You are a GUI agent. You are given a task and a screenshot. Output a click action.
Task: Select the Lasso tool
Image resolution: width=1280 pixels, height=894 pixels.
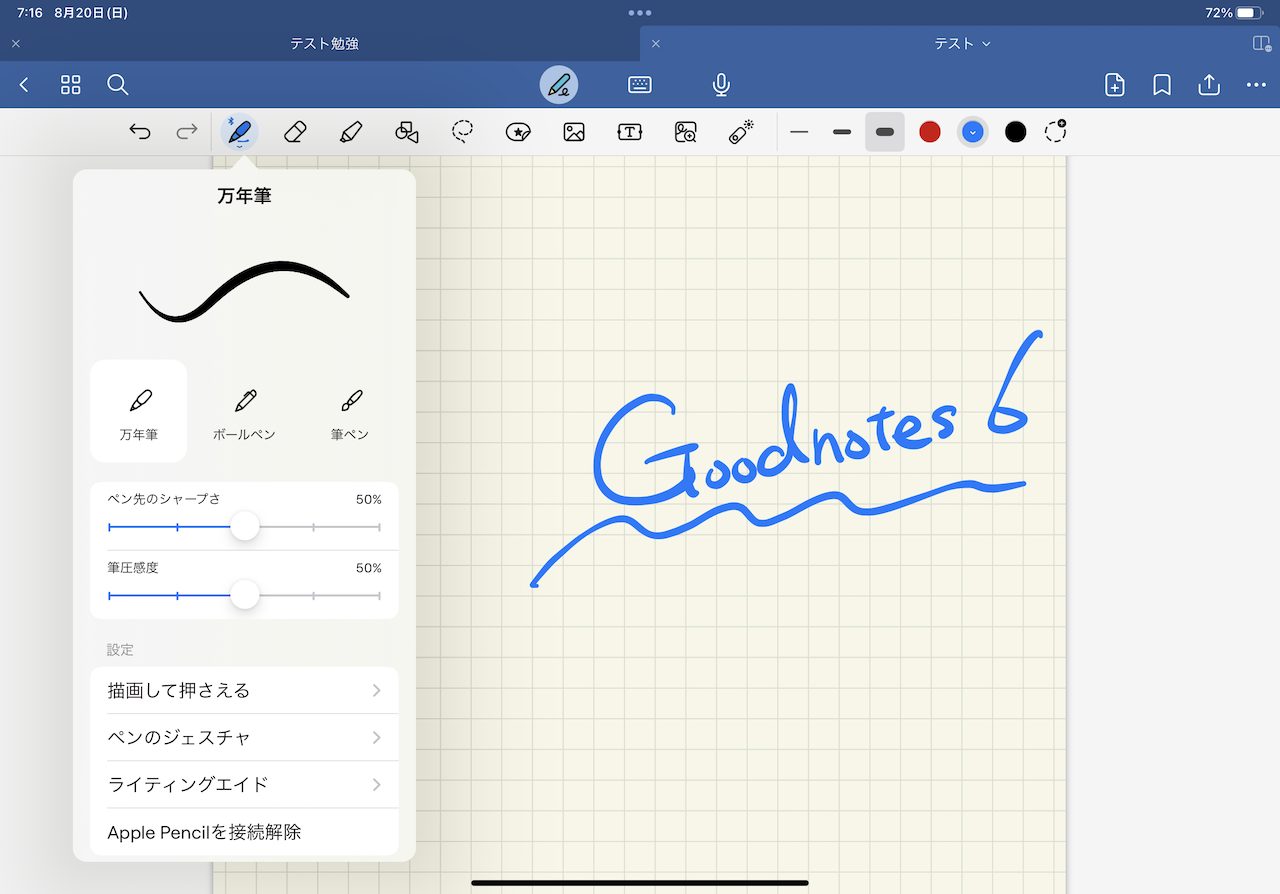click(x=462, y=132)
